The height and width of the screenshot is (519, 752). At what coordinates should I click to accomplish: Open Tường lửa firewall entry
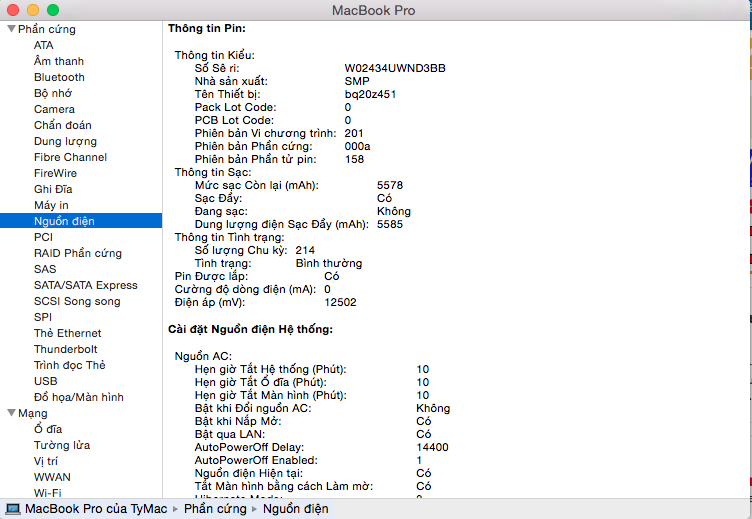(x=62, y=445)
